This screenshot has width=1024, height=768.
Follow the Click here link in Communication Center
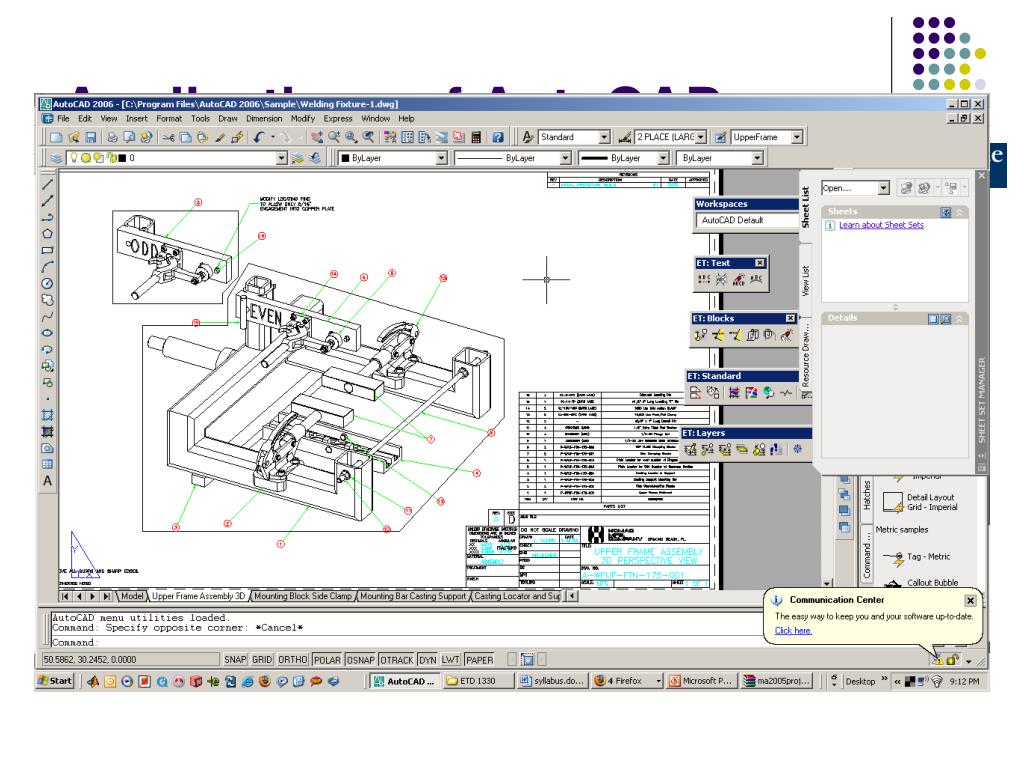coord(793,631)
